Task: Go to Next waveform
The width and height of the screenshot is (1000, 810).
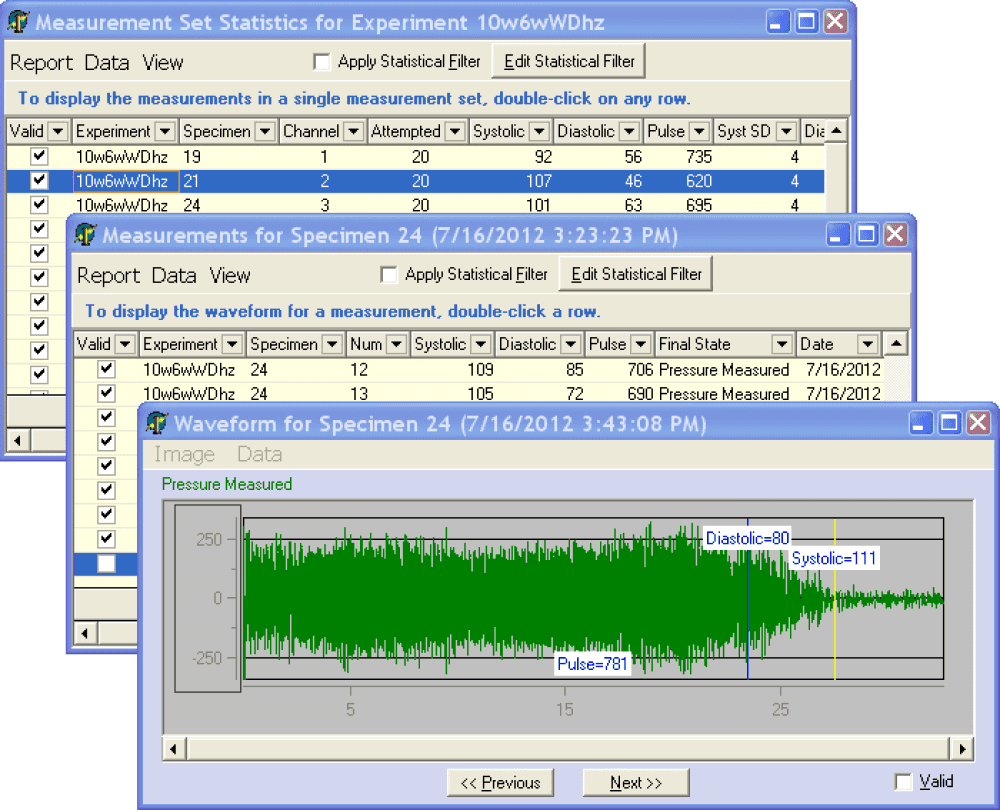Action: click(636, 783)
